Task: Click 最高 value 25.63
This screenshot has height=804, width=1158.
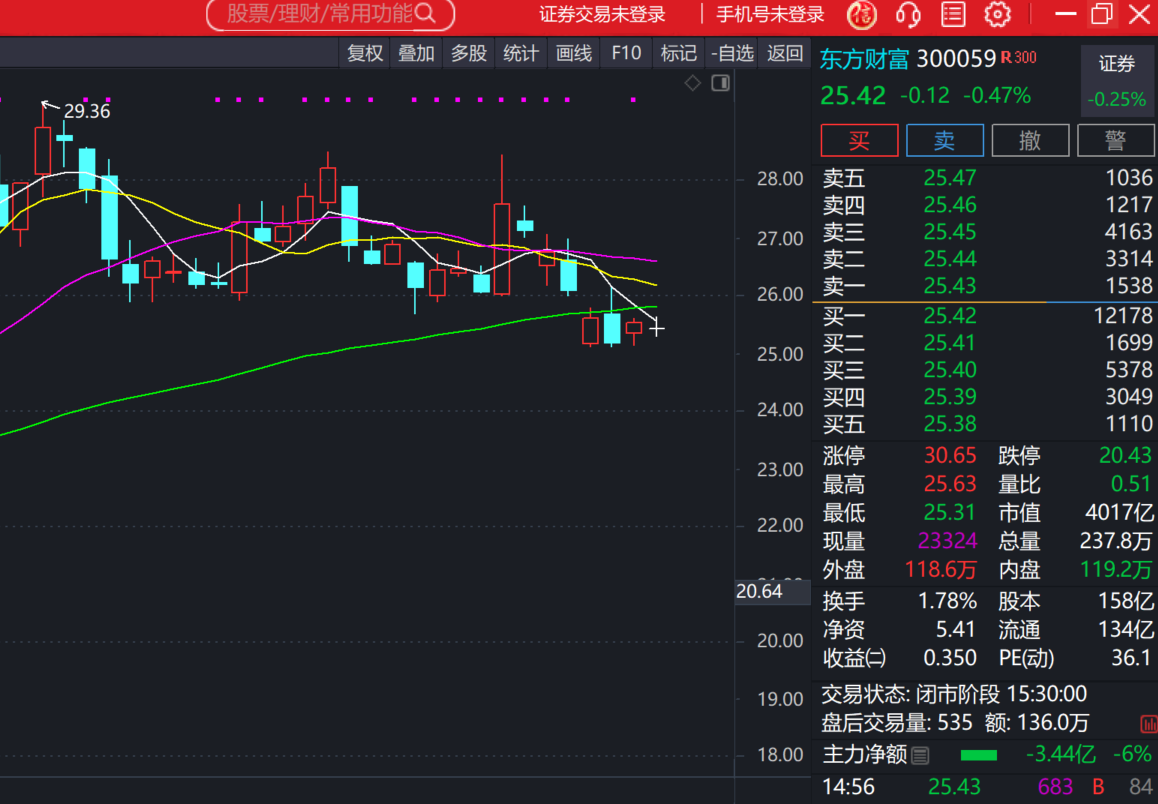Action: pyautogui.click(x=950, y=484)
